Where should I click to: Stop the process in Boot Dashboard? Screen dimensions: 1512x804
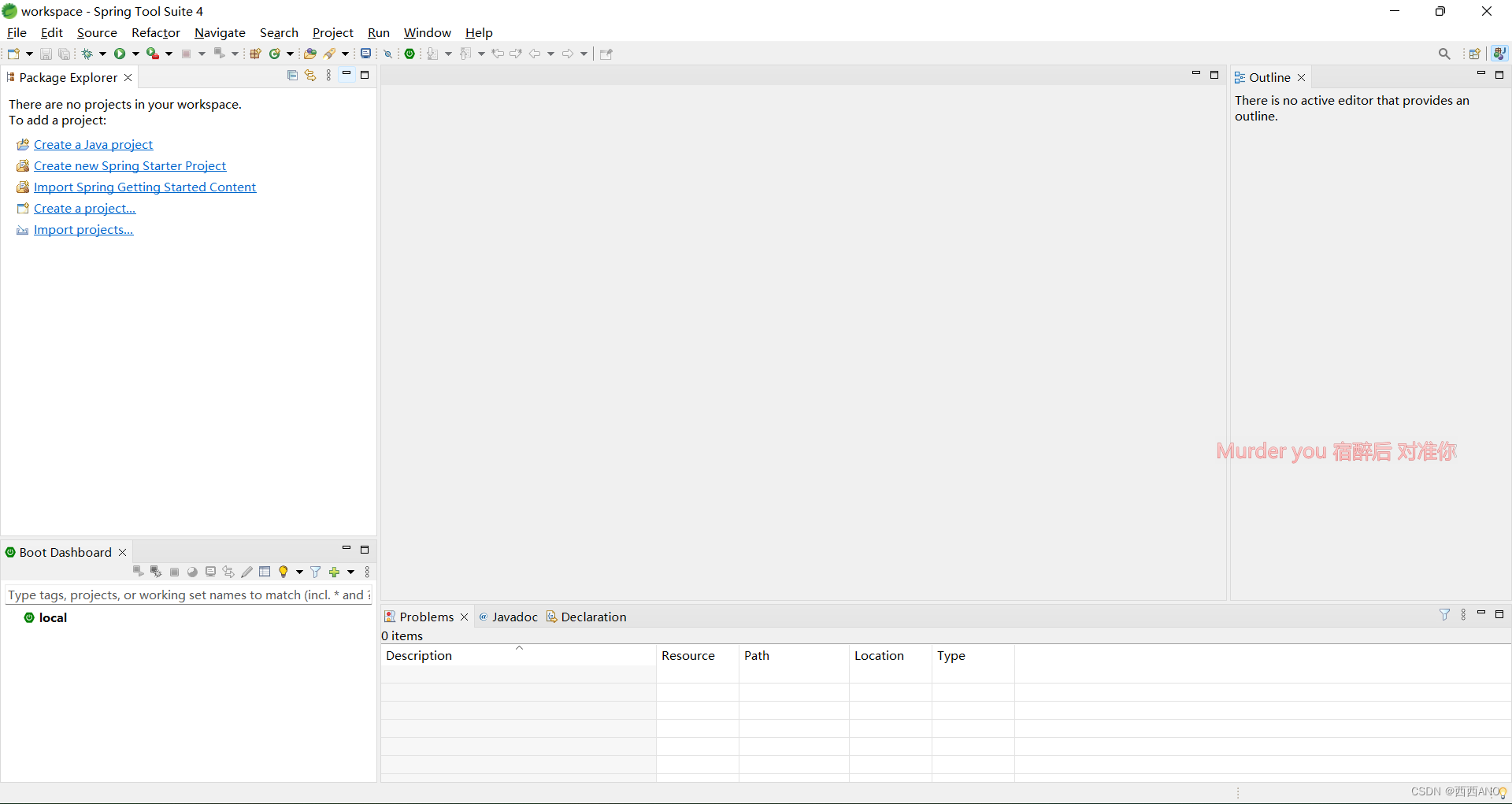pos(175,572)
